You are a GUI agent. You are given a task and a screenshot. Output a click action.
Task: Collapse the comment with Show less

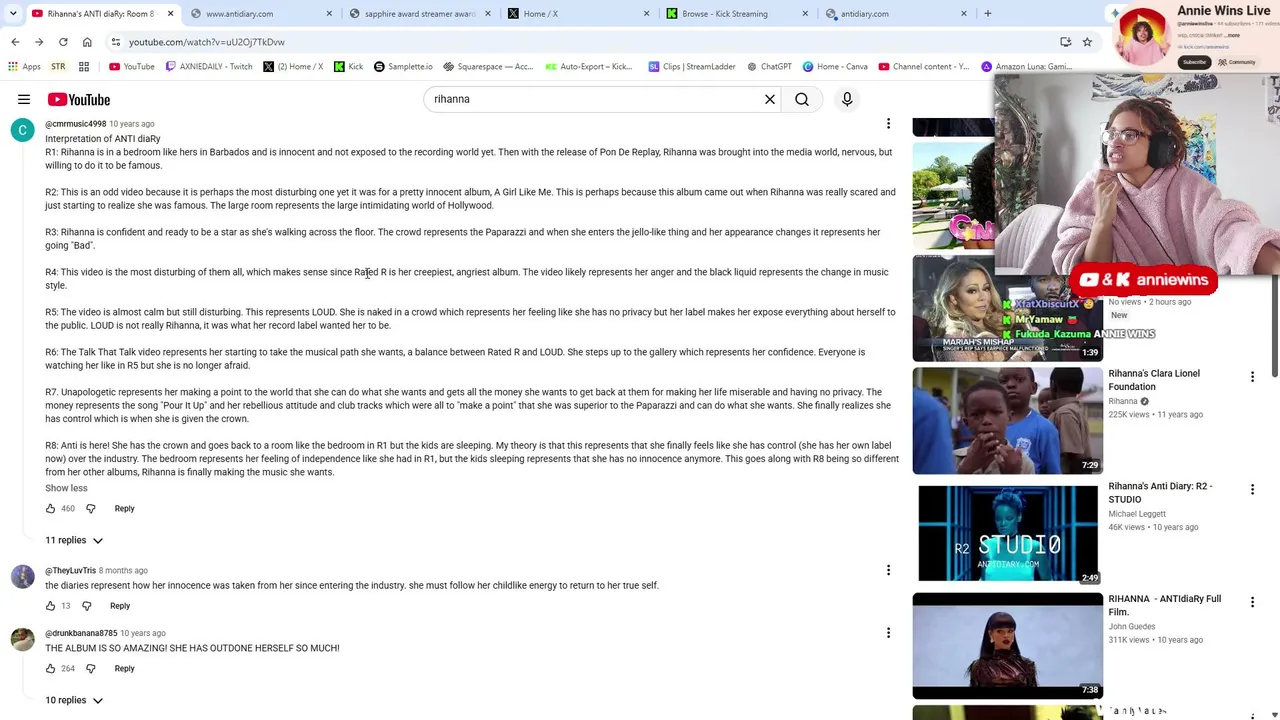tap(66, 488)
